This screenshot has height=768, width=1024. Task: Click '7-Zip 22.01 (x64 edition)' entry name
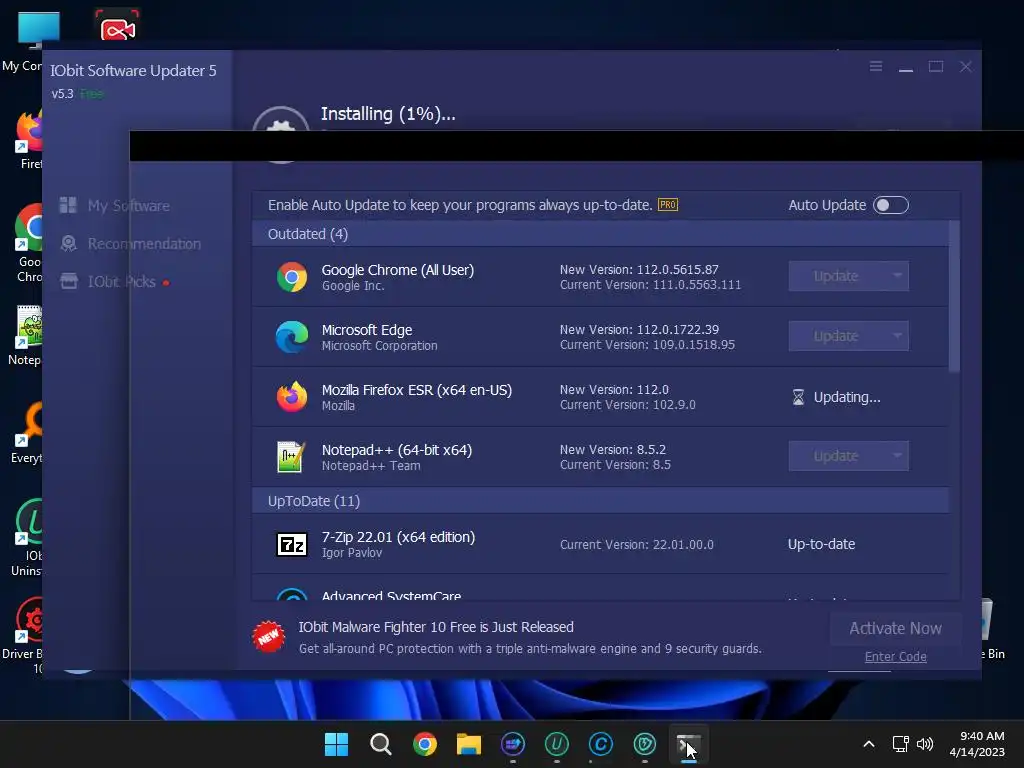[x=398, y=537]
